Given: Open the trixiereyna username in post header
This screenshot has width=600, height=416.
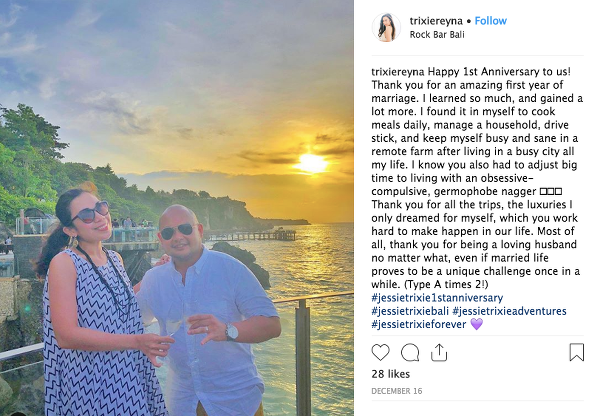Looking at the screenshot, I should [436, 21].
